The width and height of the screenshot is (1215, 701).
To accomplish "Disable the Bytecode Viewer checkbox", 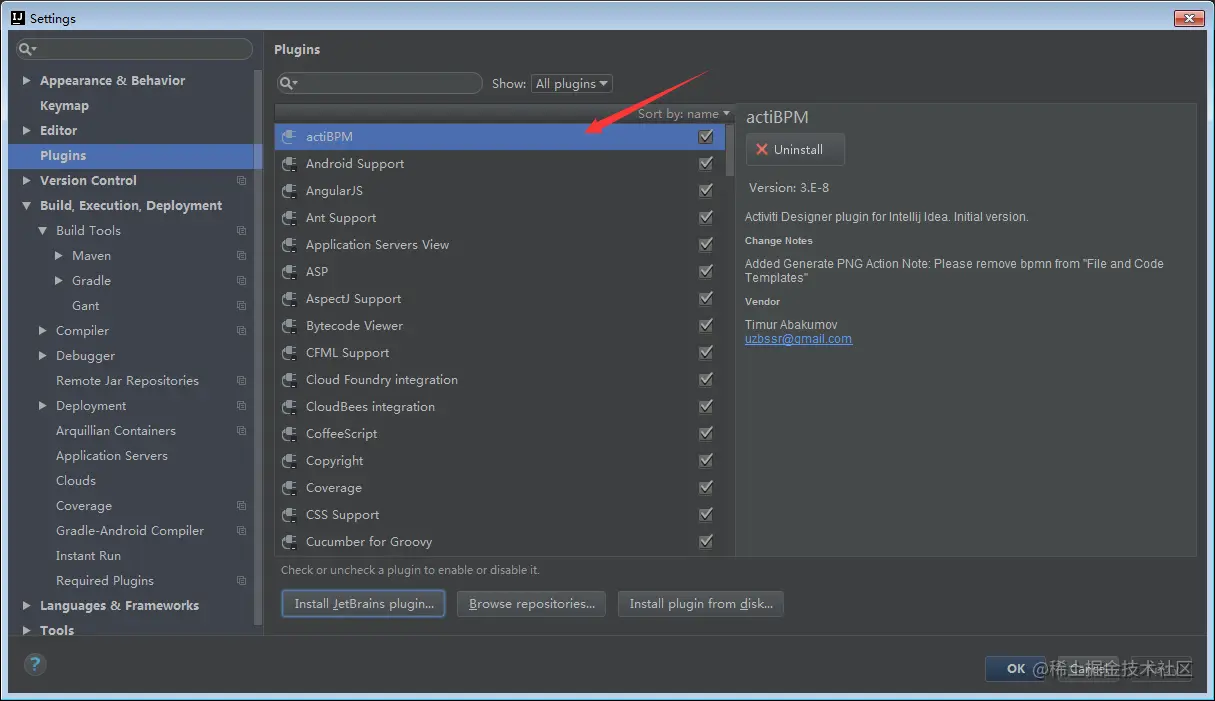I will click(x=706, y=326).
